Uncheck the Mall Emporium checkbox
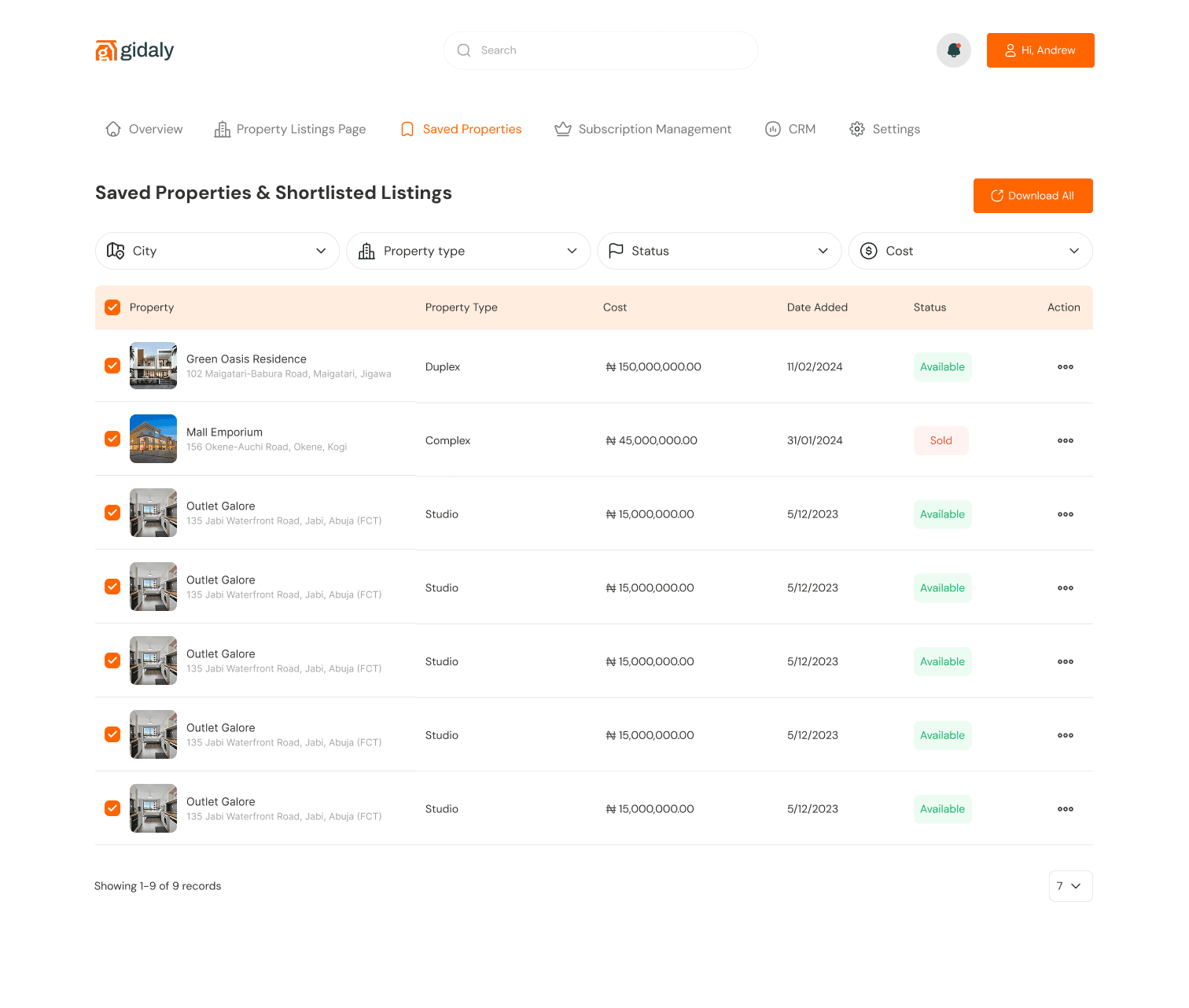The width and height of the screenshot is (1189, 1008). tap(112, 439)
